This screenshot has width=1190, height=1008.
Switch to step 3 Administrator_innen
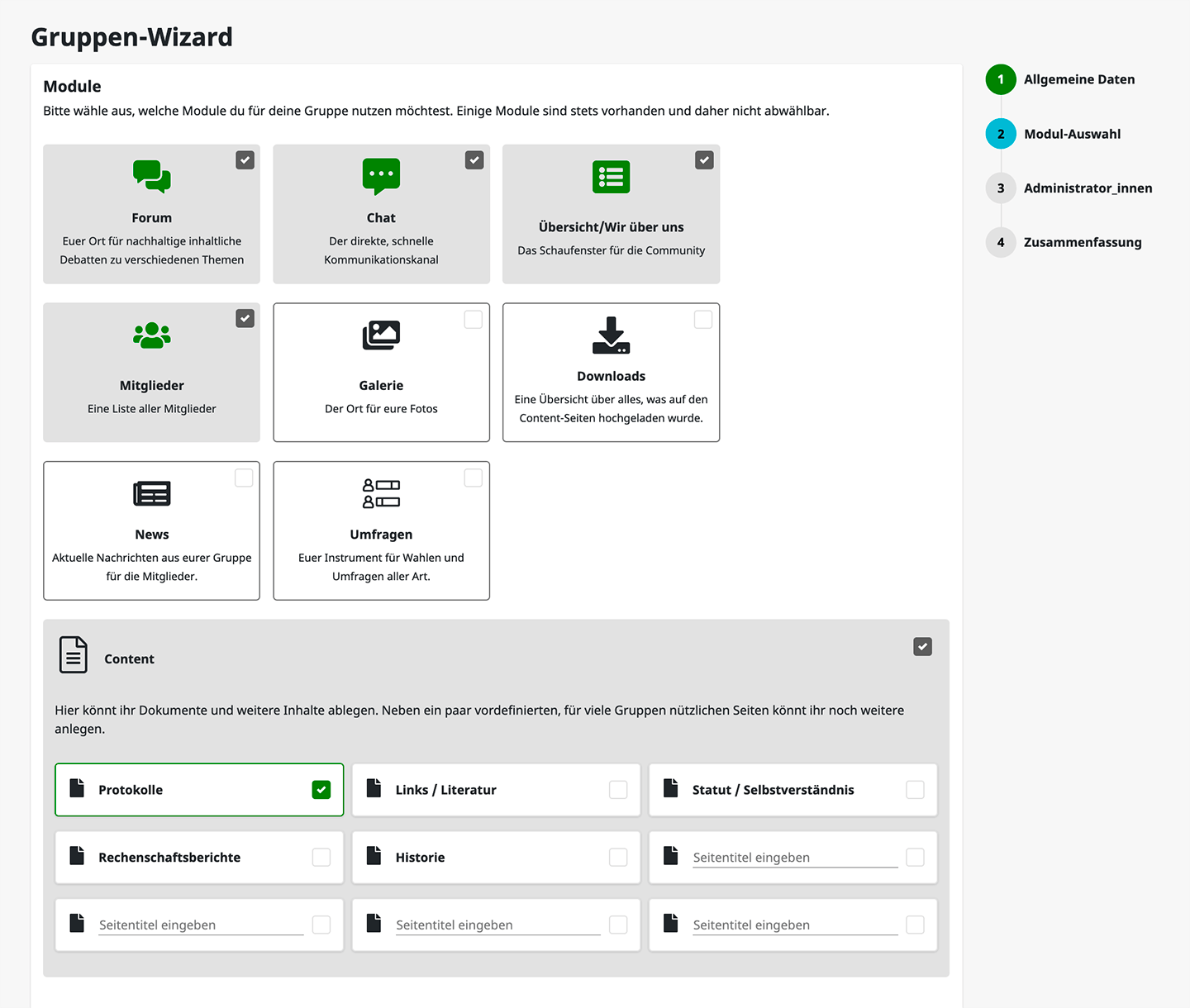click(1001, 188)
